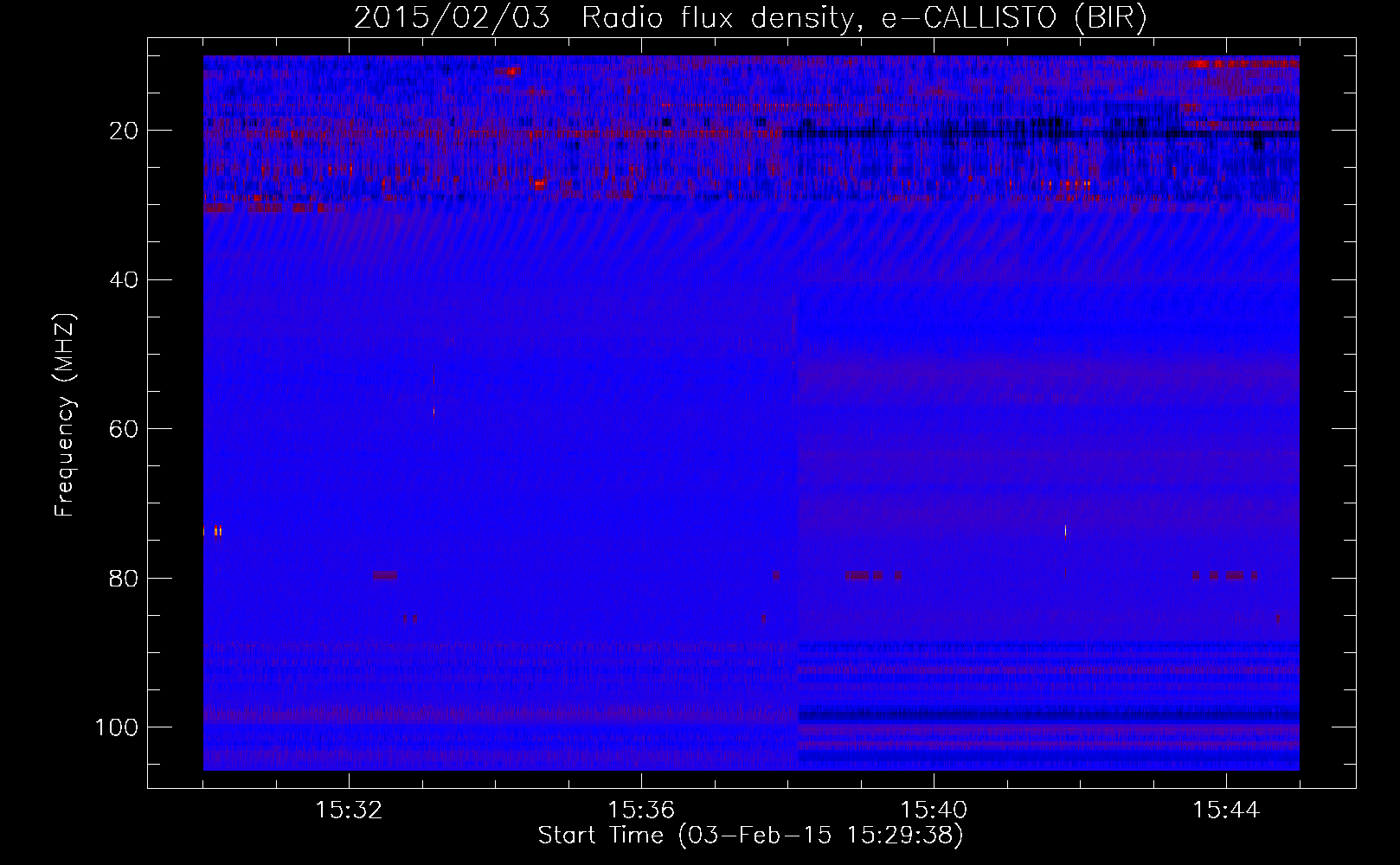Click the 15:32 time tick label
The image size is (1400, 865).
pyautogui.click(x=349, y=810)
